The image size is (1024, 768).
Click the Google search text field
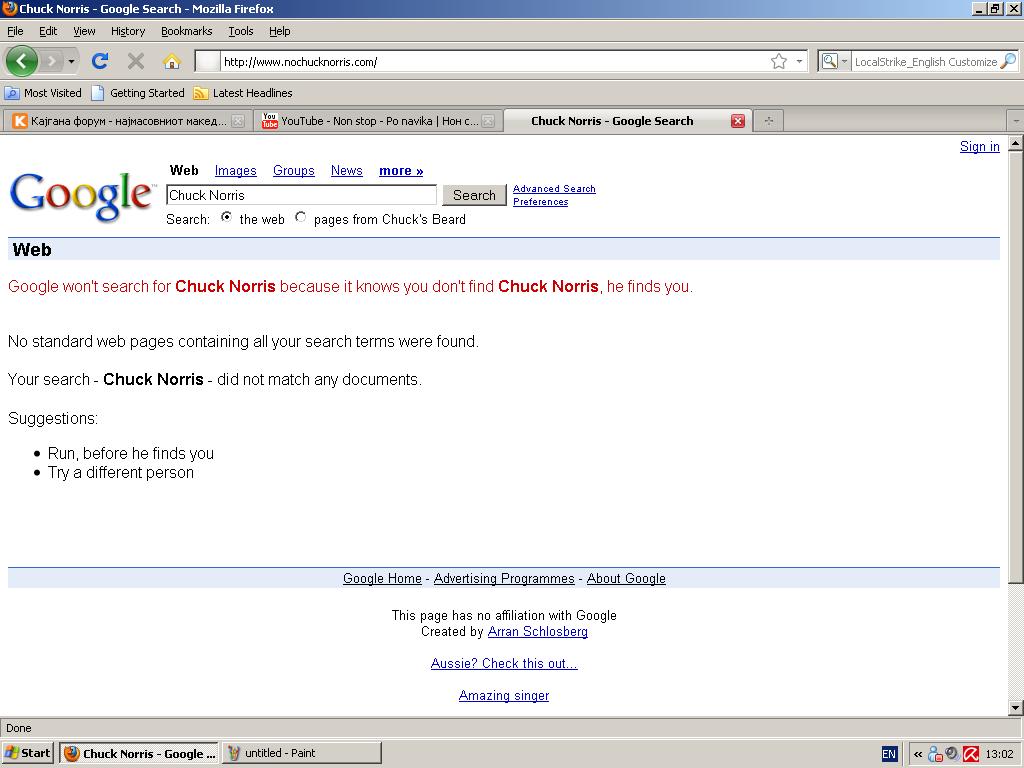(301, 195)
